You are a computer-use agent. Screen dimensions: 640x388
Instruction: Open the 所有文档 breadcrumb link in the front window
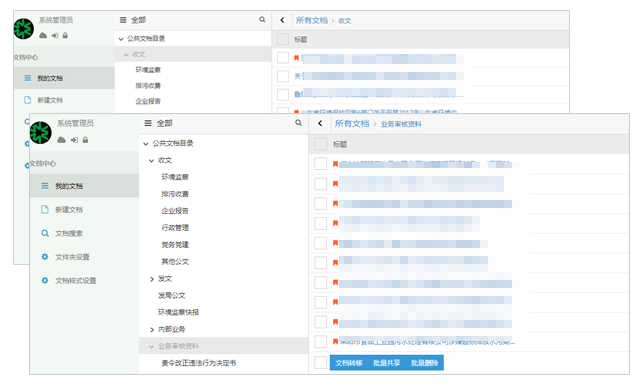tap(352, 123)
